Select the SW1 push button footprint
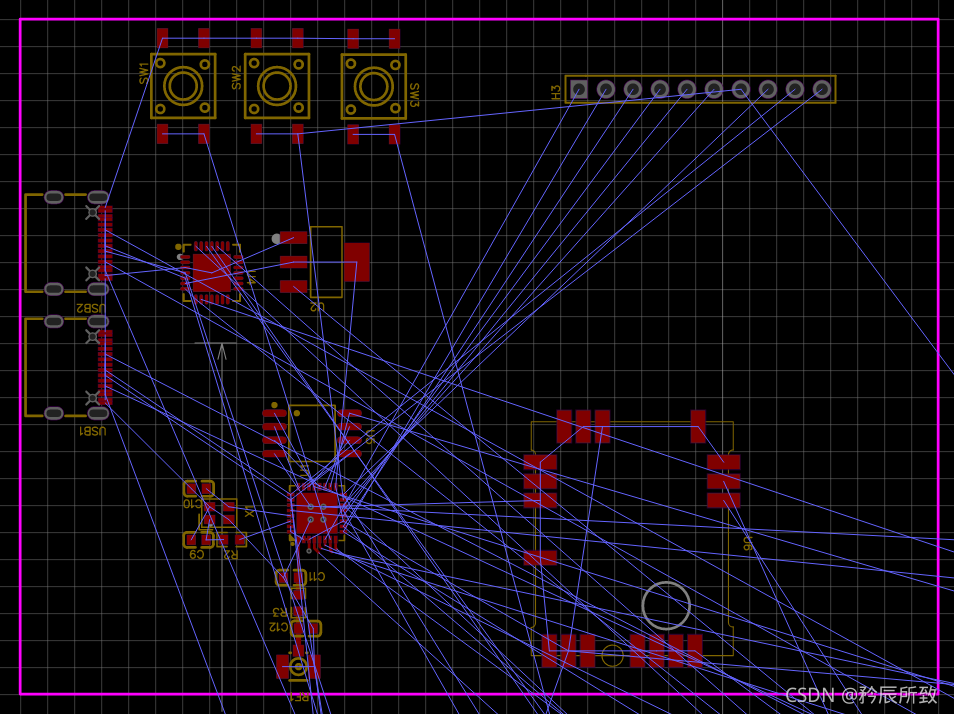 tap(182, 85)
